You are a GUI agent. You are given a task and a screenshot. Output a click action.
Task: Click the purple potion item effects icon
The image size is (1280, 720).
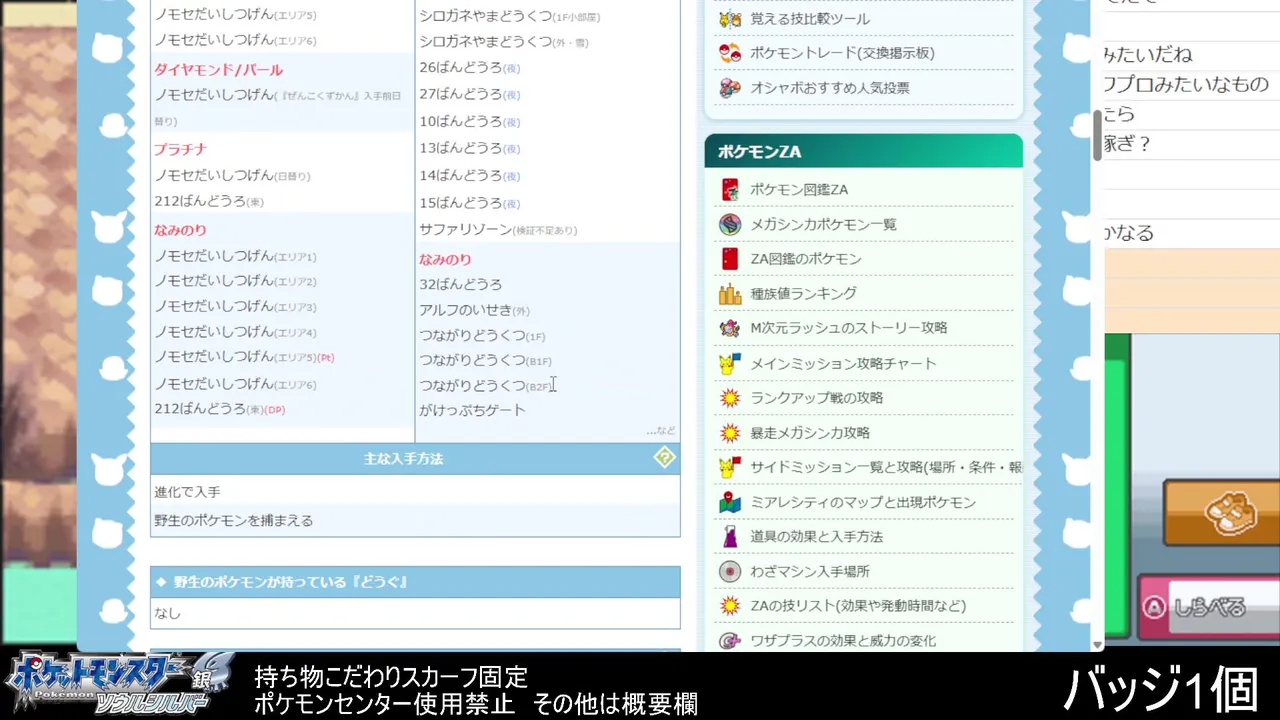tap(730, 537)
